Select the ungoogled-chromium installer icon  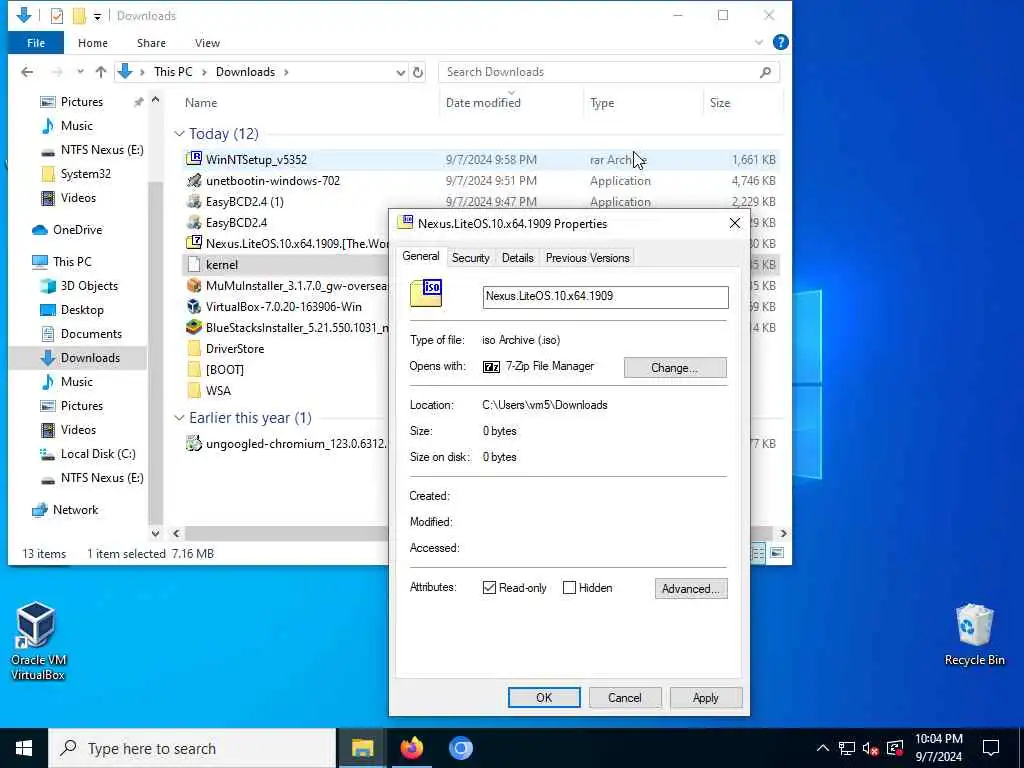(x=194, y=443)
